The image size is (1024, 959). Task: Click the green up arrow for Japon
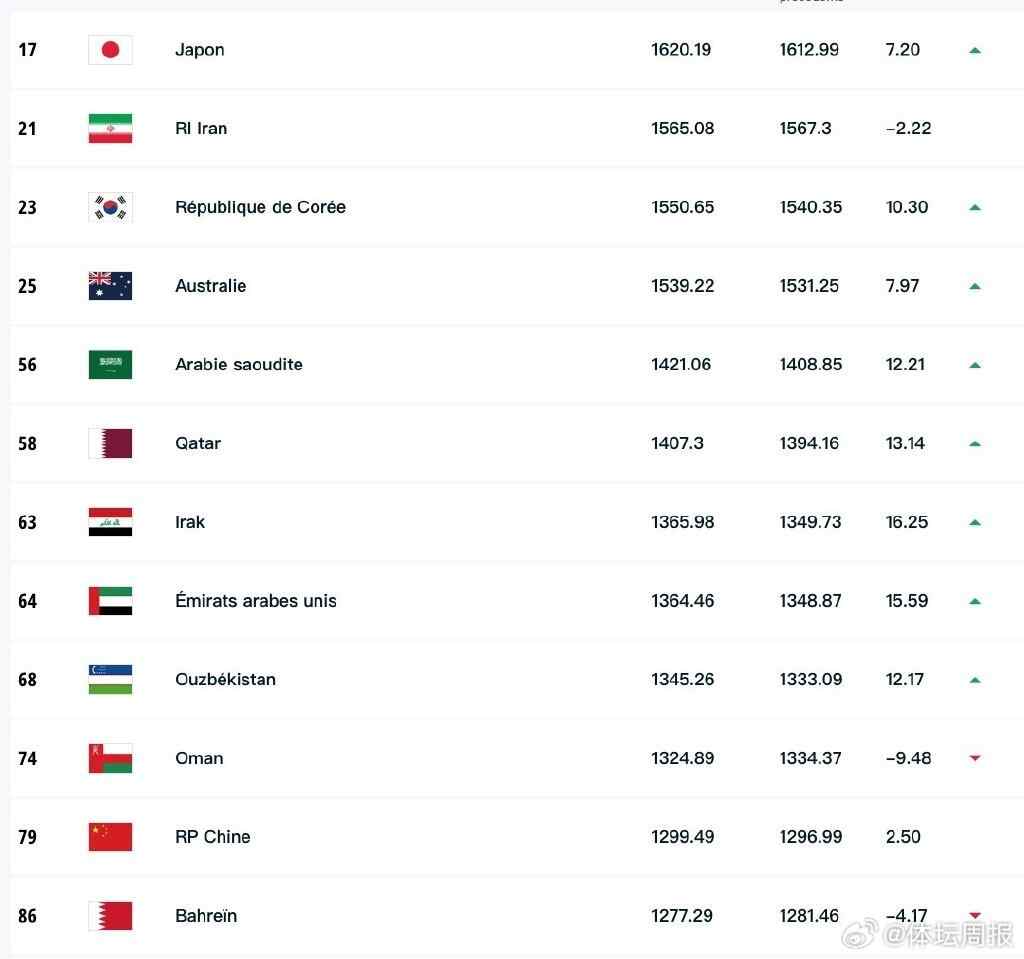coord(975,50)
